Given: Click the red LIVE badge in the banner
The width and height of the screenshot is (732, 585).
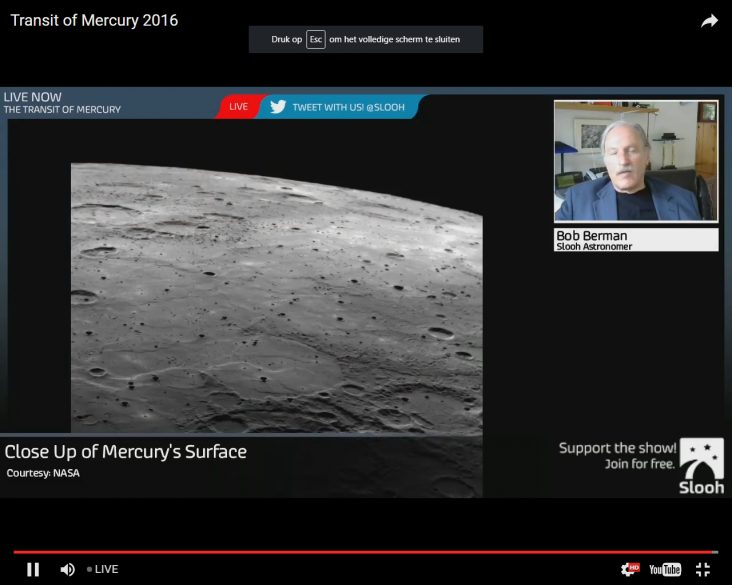Looking at the screenshot, I should (x=238, y=106).
